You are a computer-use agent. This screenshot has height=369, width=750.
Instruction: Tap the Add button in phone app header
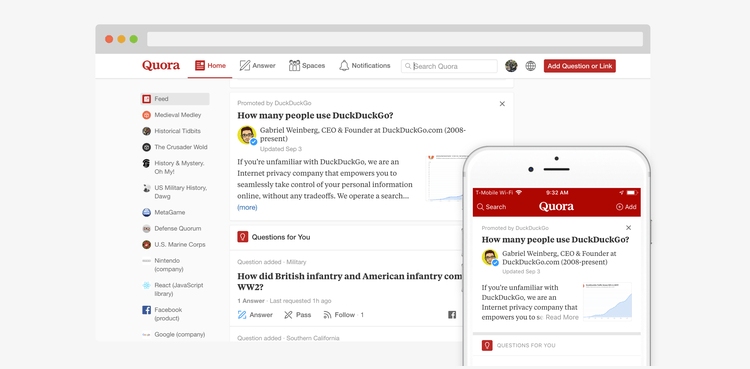click(626, 207)
